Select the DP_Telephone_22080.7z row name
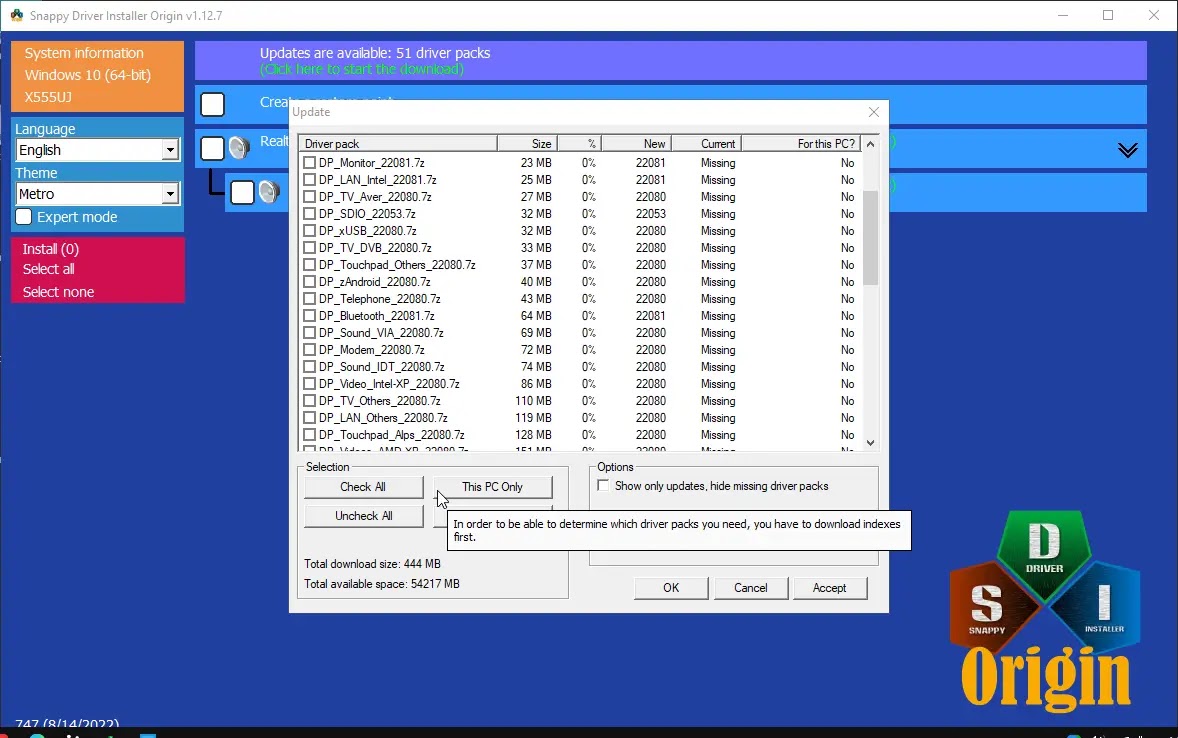This screenshot has width=1178, height=738. pos(379,299)
